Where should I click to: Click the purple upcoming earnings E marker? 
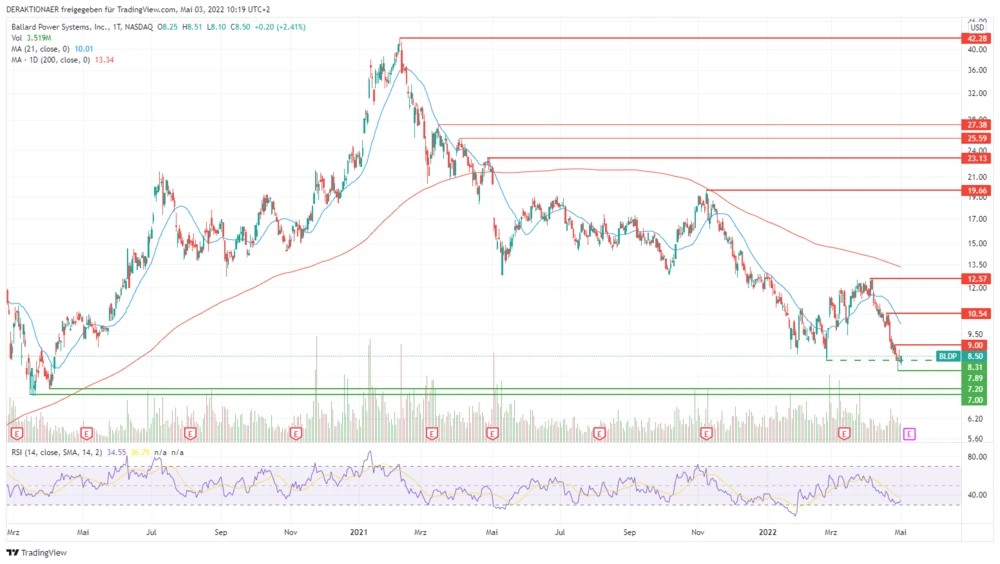click(909, 434)
